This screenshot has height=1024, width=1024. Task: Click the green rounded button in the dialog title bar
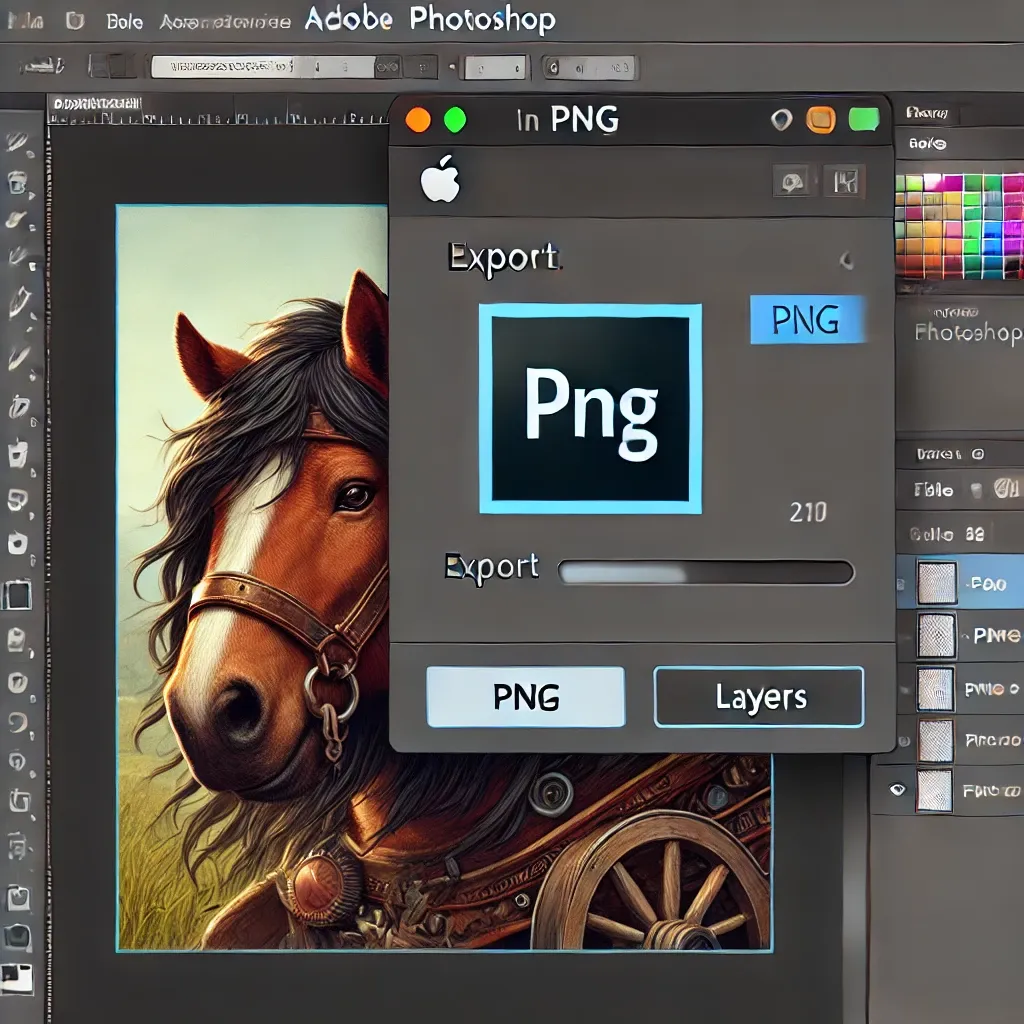click(863, 120)
